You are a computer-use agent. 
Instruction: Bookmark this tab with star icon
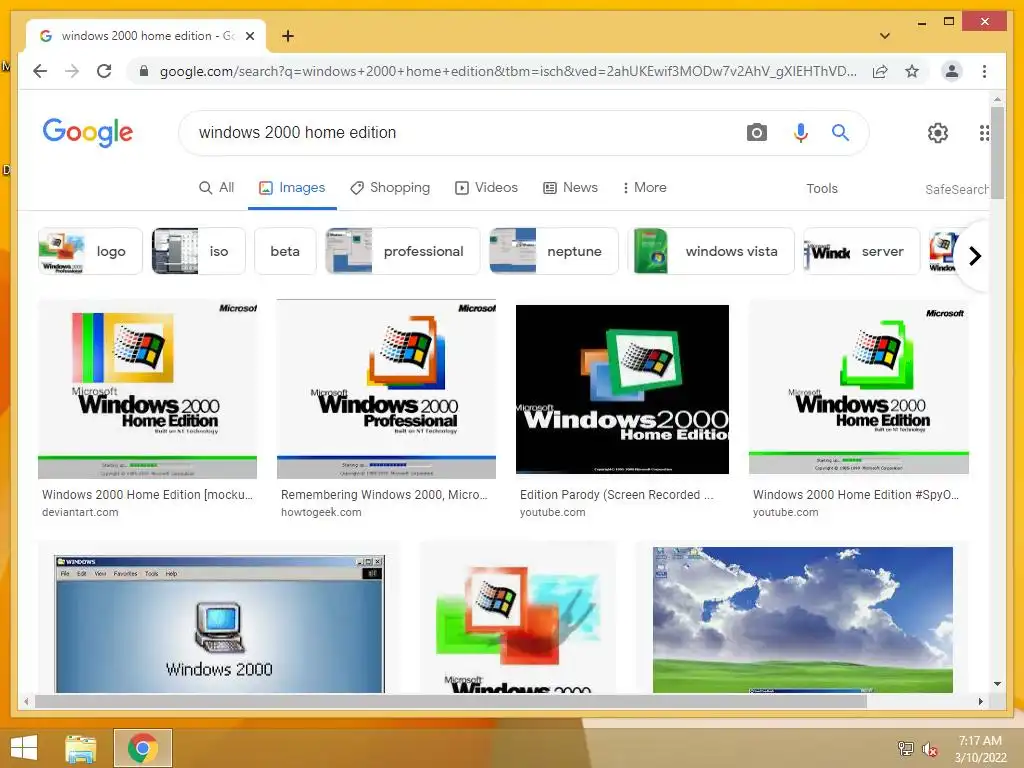click(912, 71)
